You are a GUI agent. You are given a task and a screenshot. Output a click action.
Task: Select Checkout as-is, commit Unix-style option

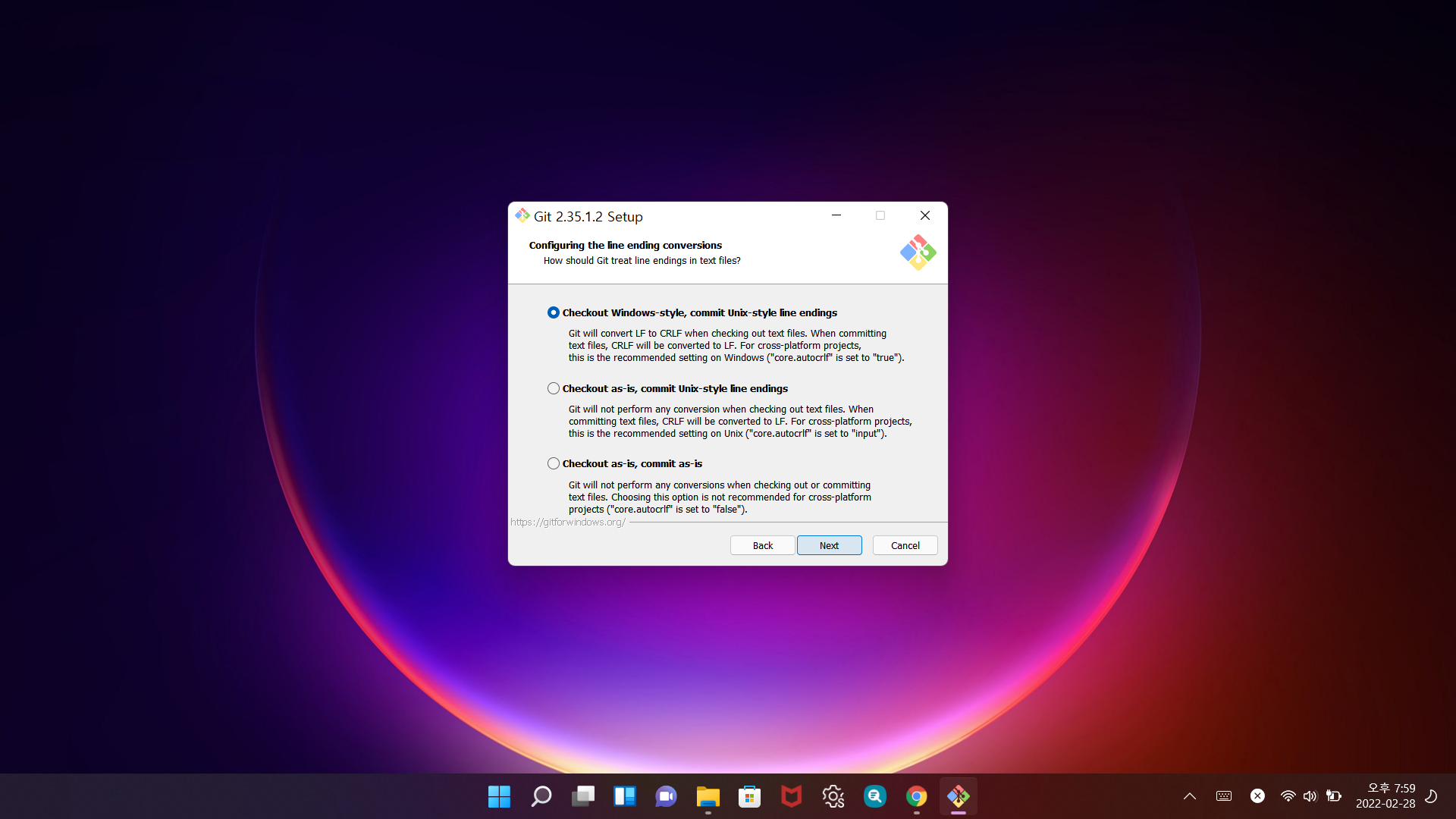[554, 388]
